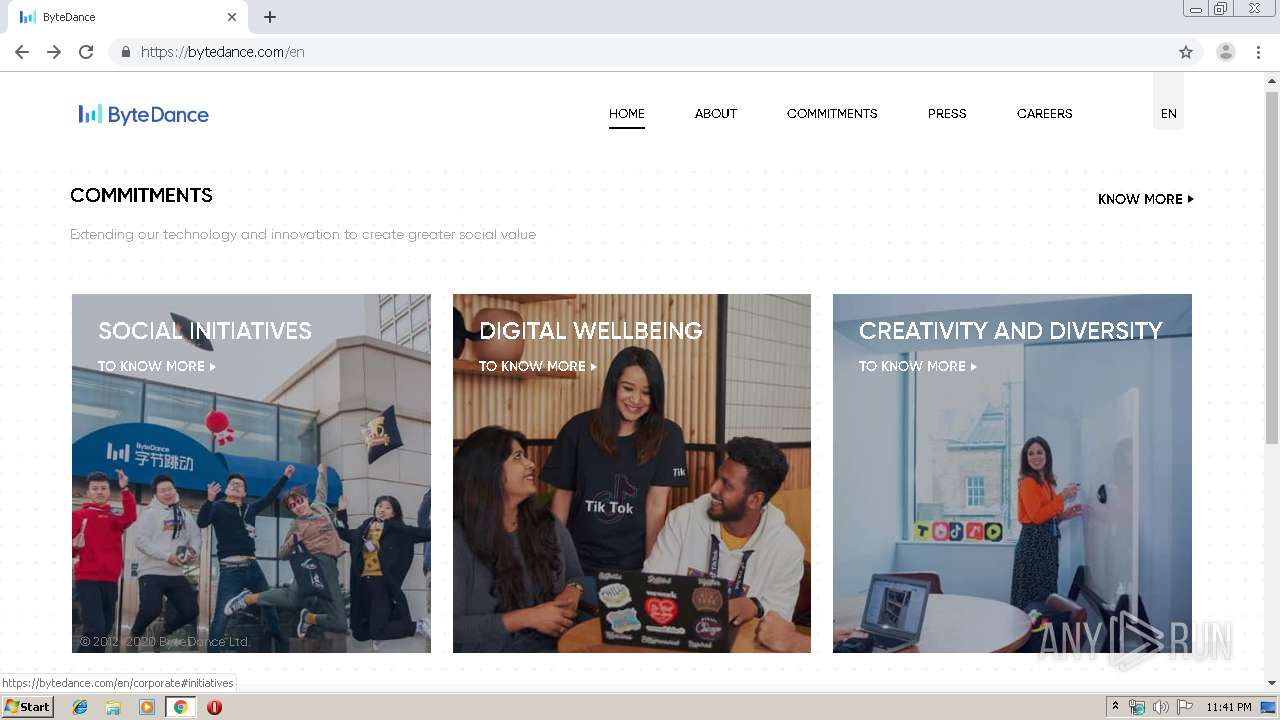Click the 'Extending our technology' subtitle text
This screenshot has width=1280, height=720.
pos(303,234)
